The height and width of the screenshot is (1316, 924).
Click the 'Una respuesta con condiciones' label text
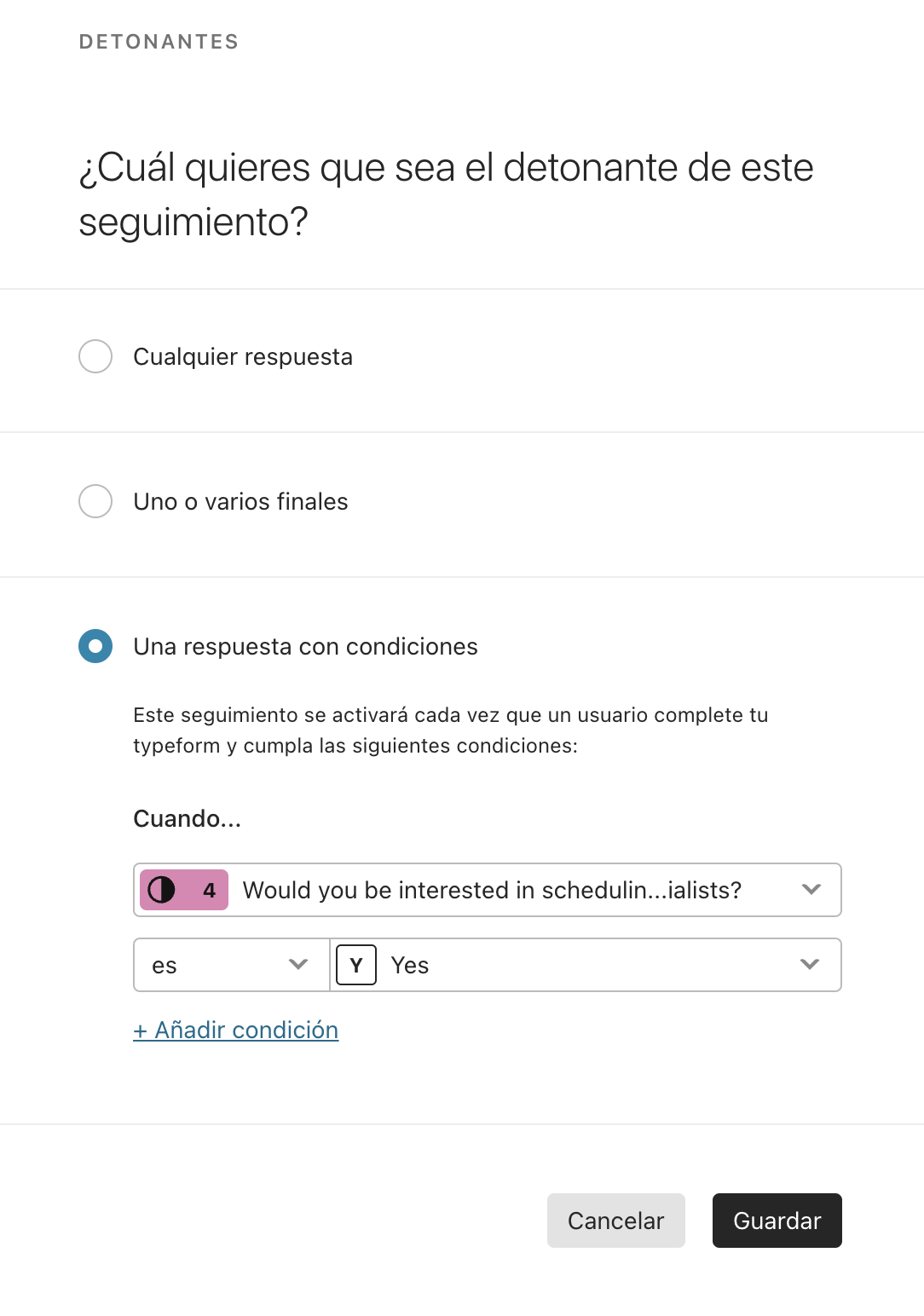pyautogui.click(x=306, y=646)
